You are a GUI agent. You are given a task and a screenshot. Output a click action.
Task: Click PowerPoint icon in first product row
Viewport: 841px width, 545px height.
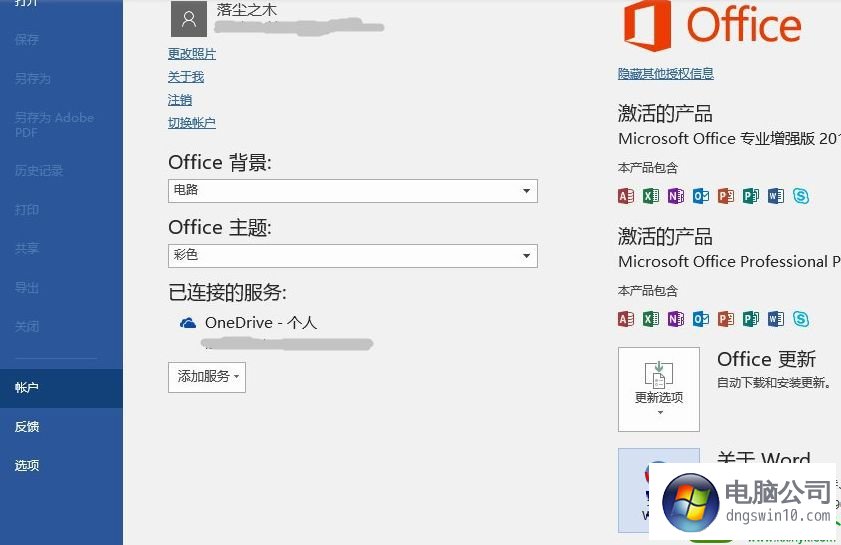(x=726, y=196)
